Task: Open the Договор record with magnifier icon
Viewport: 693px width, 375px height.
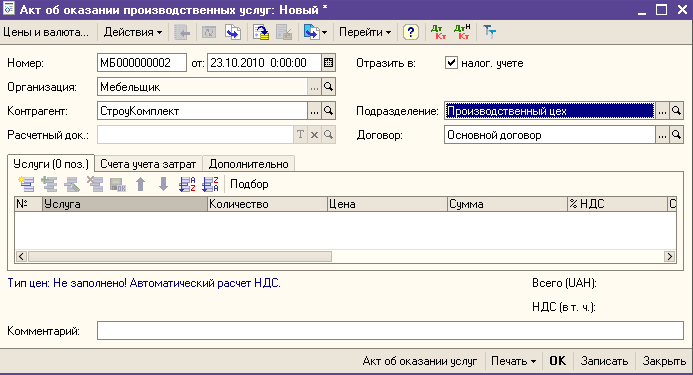Action: [676, 134]
